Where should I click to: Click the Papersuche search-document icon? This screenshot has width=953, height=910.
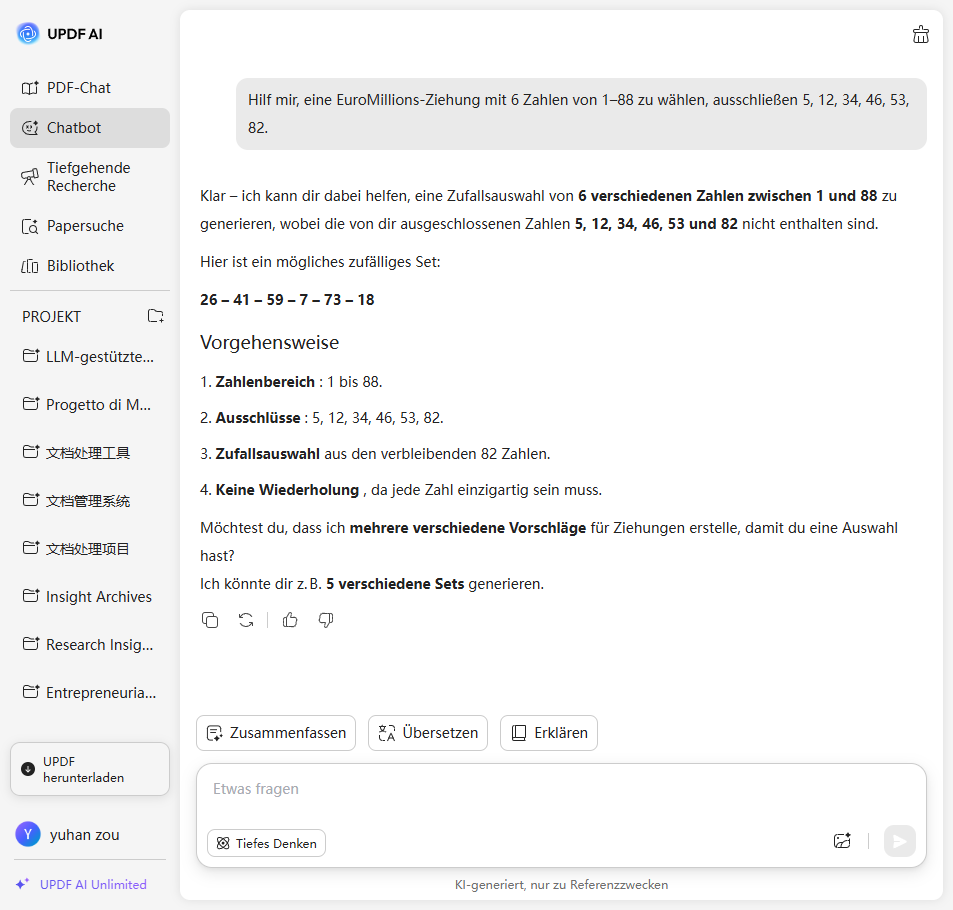tap(30, 226)
